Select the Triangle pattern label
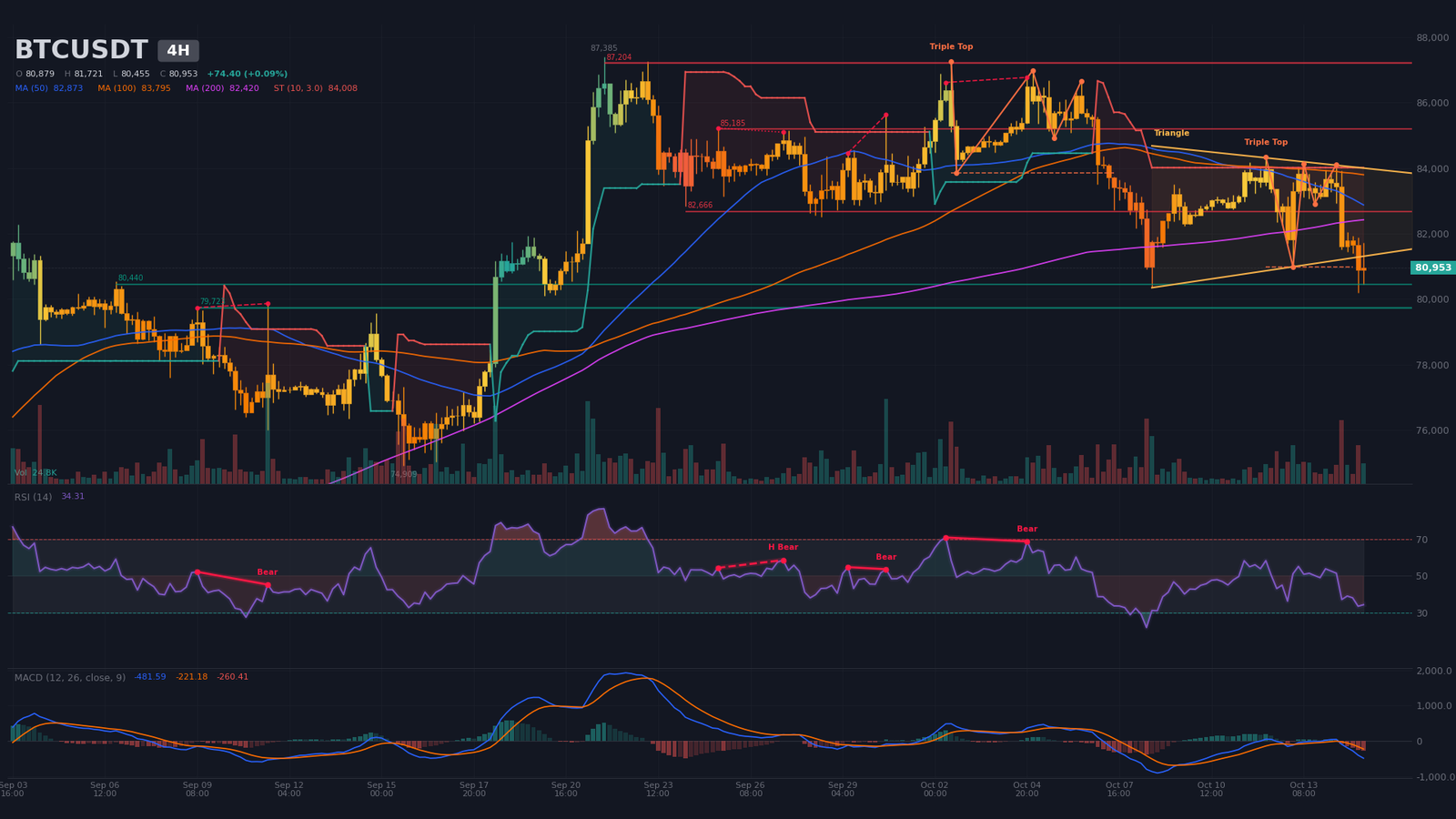Screen dimensions: 1456x819 [1171, 133]
